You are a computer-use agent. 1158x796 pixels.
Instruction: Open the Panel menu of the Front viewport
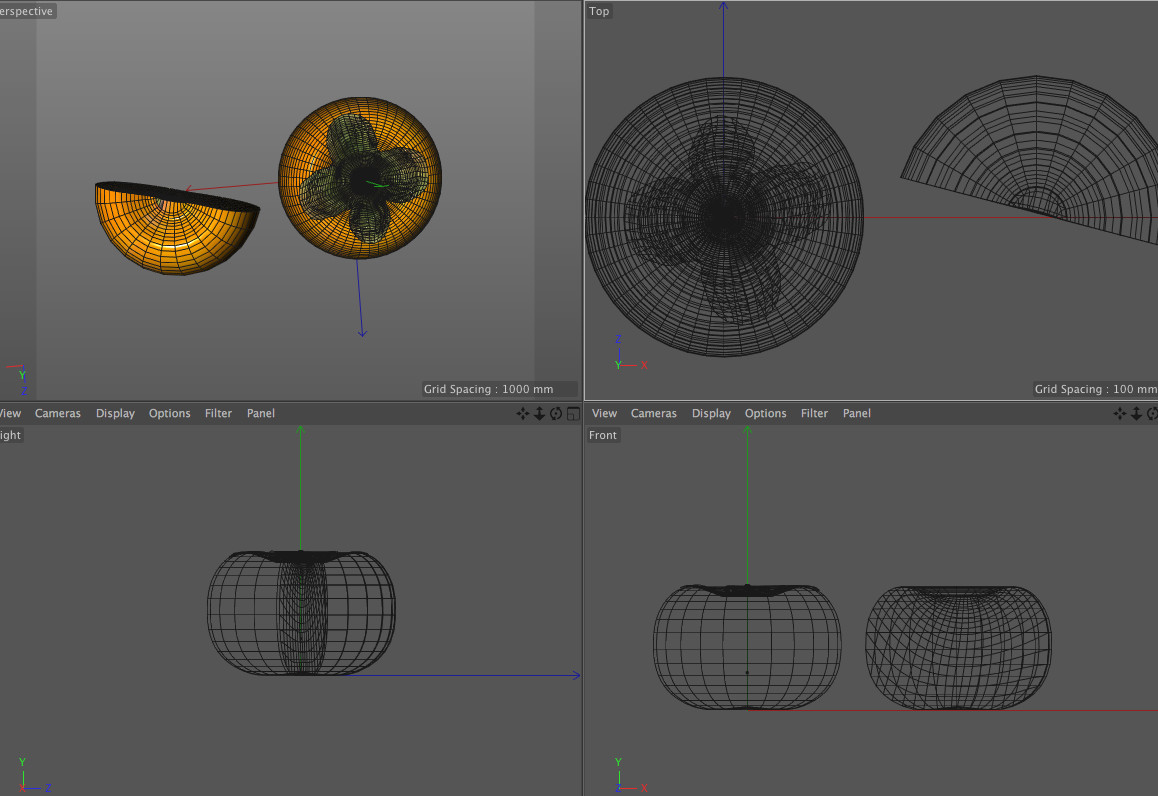(857, 414)
